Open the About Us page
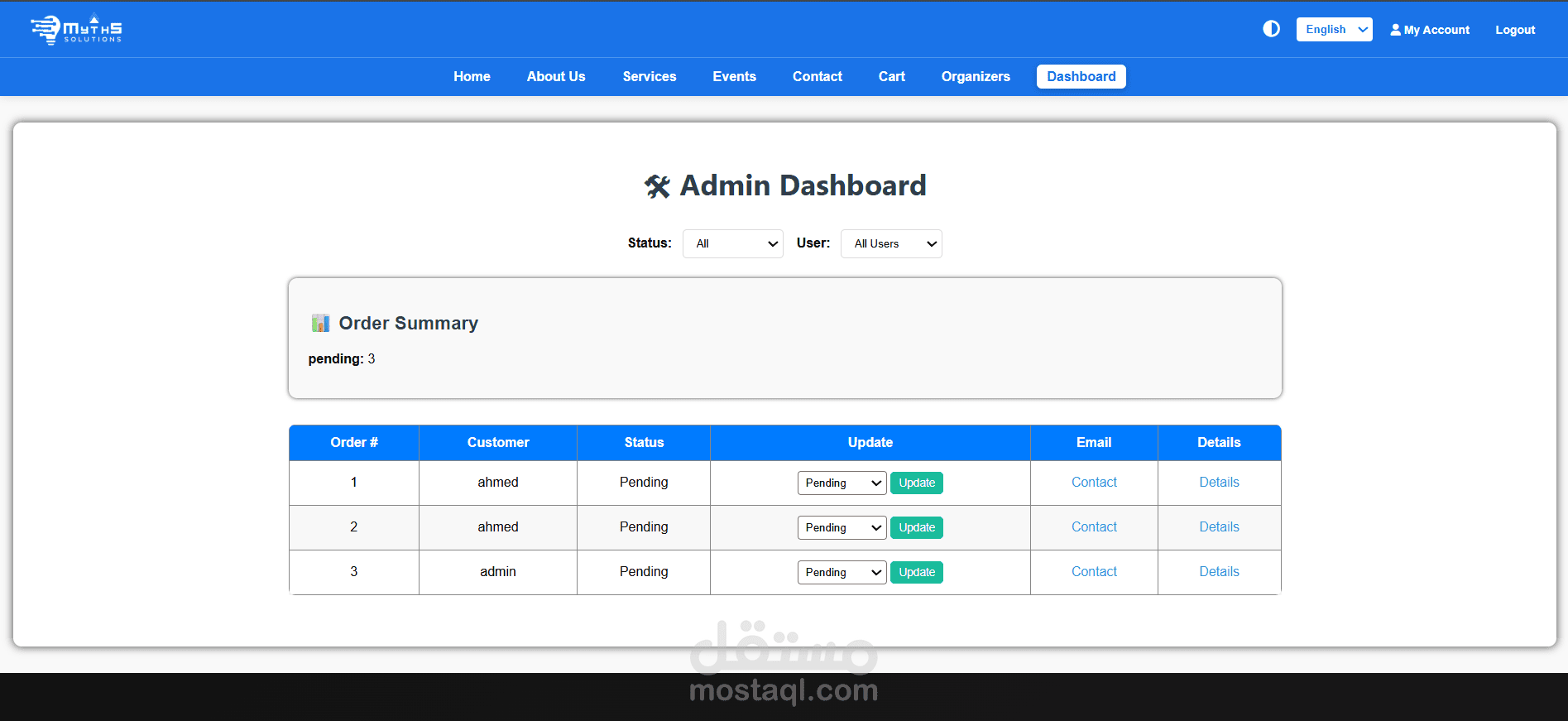Screen dimensions: 1568x721 556,76
